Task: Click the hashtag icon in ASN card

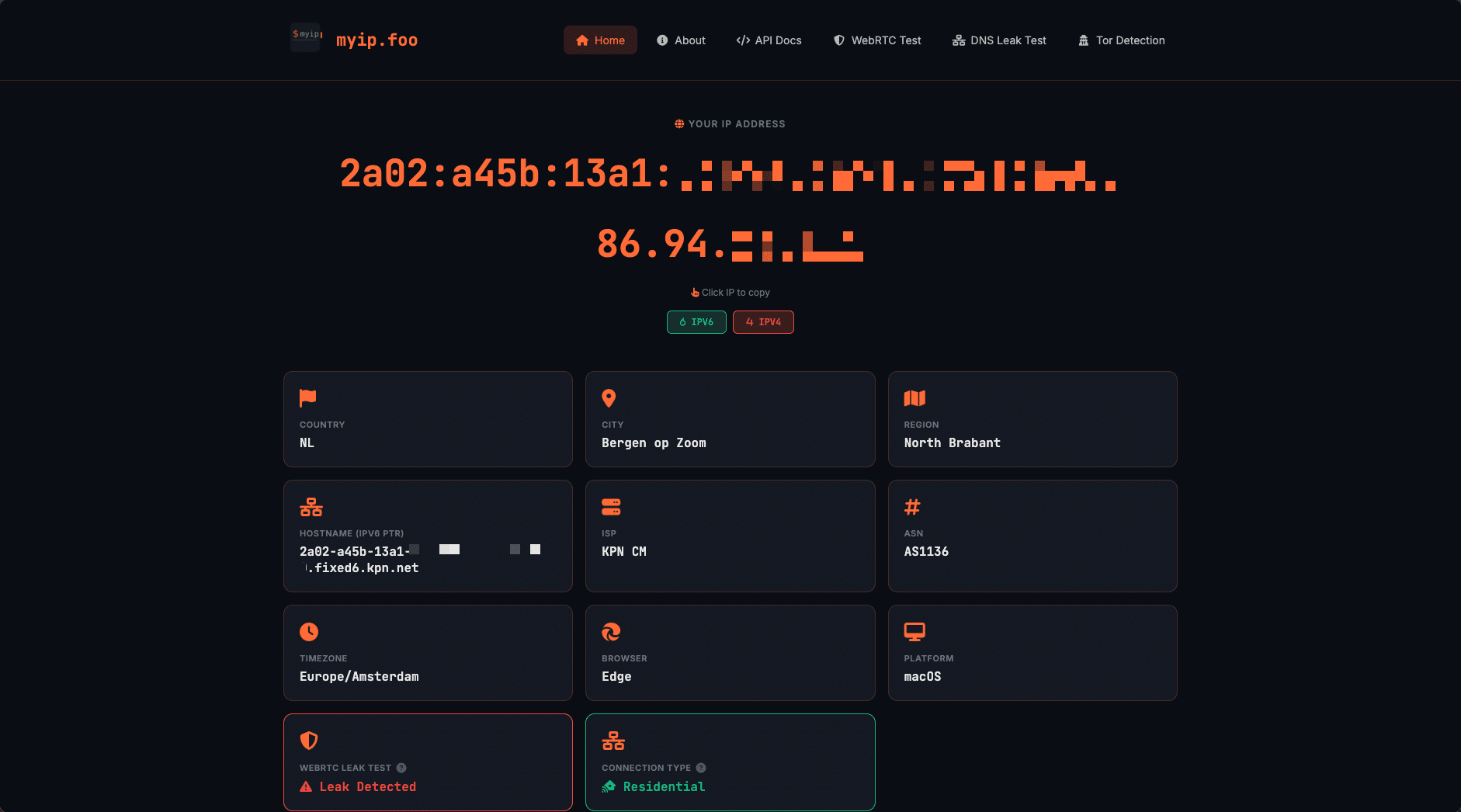Action: 912,508
